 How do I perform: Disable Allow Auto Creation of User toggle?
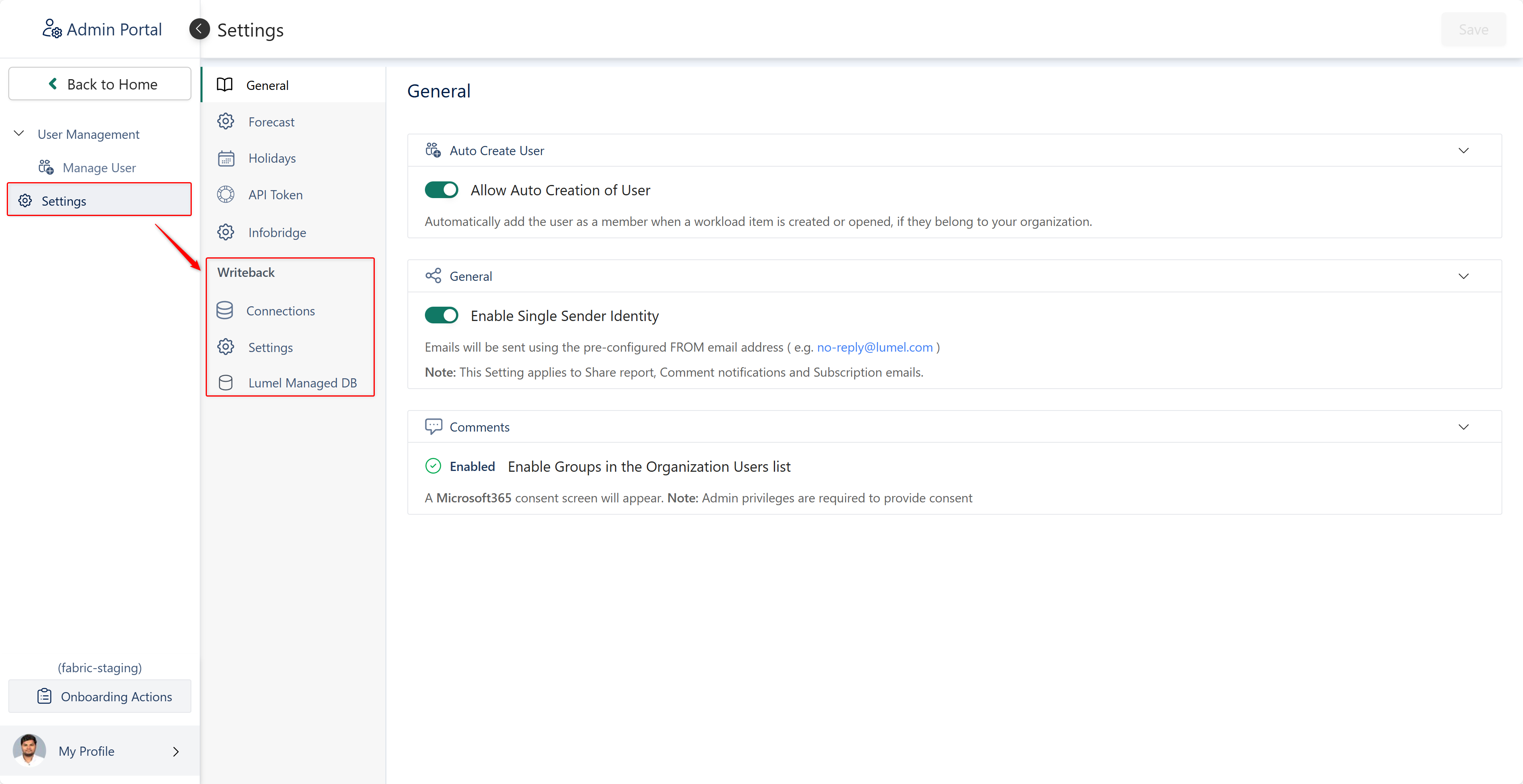click(441, 190)
